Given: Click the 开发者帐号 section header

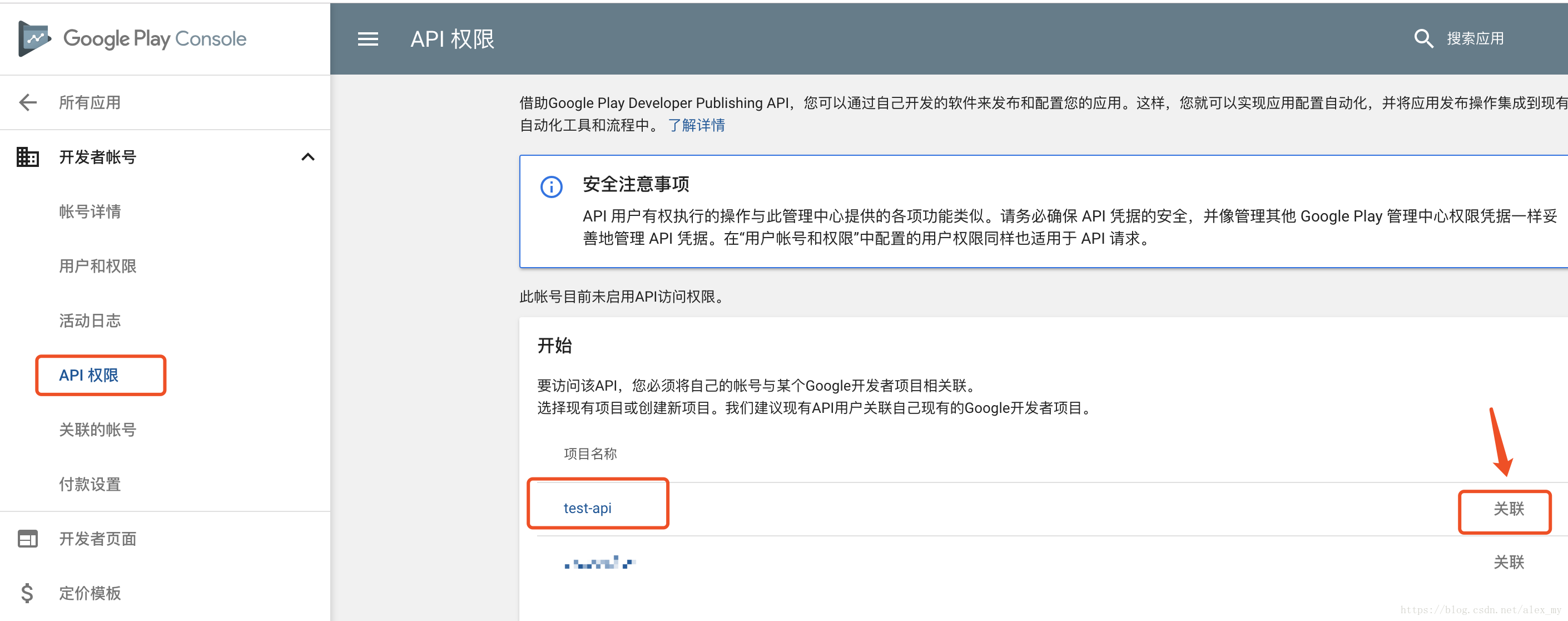Looking at the screenshot, I should (x=165, y=157).
